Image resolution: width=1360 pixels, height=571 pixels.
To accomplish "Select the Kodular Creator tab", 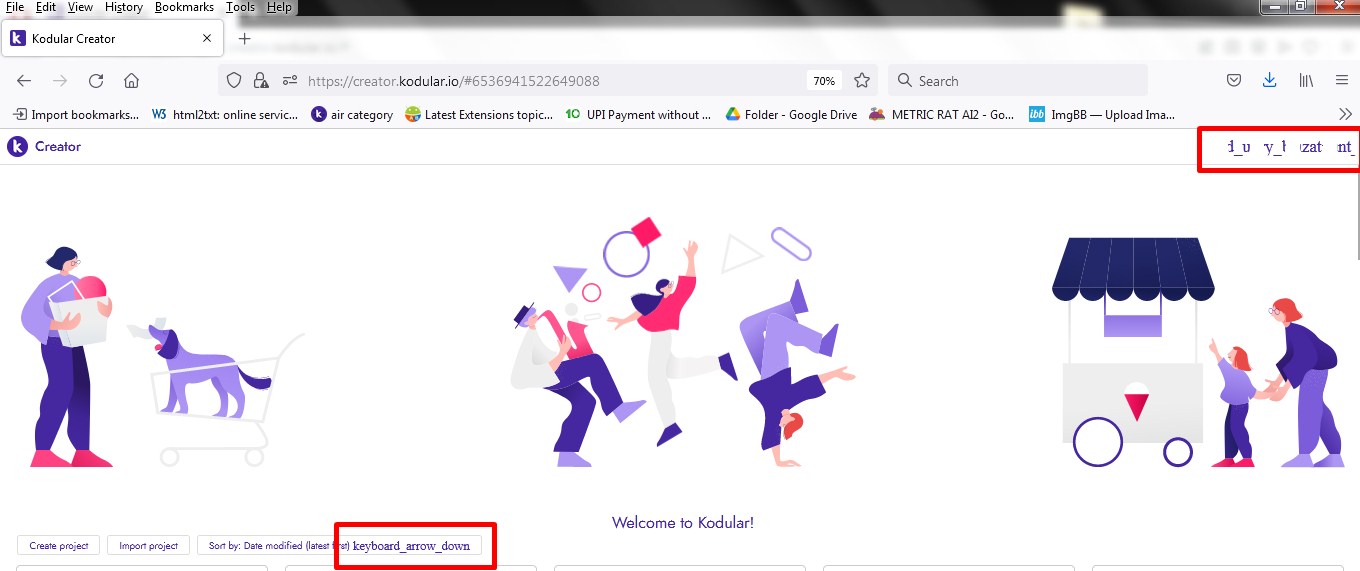I will [x=111, y=39].
